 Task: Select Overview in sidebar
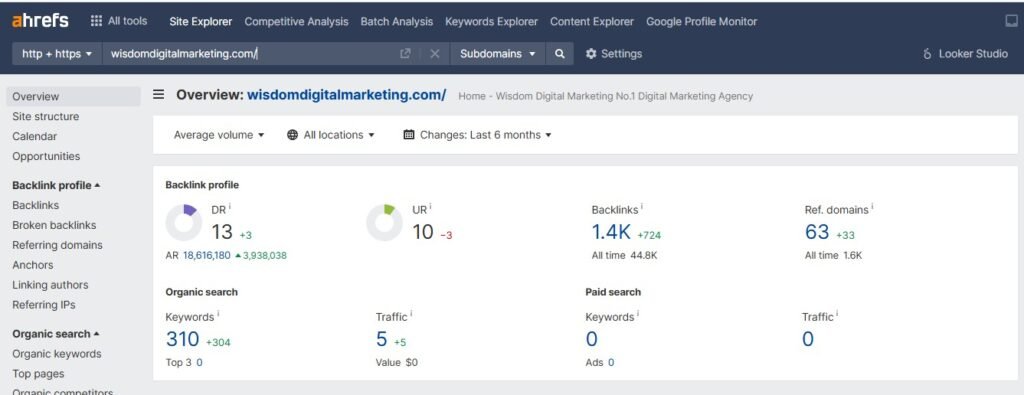[73, 97]
